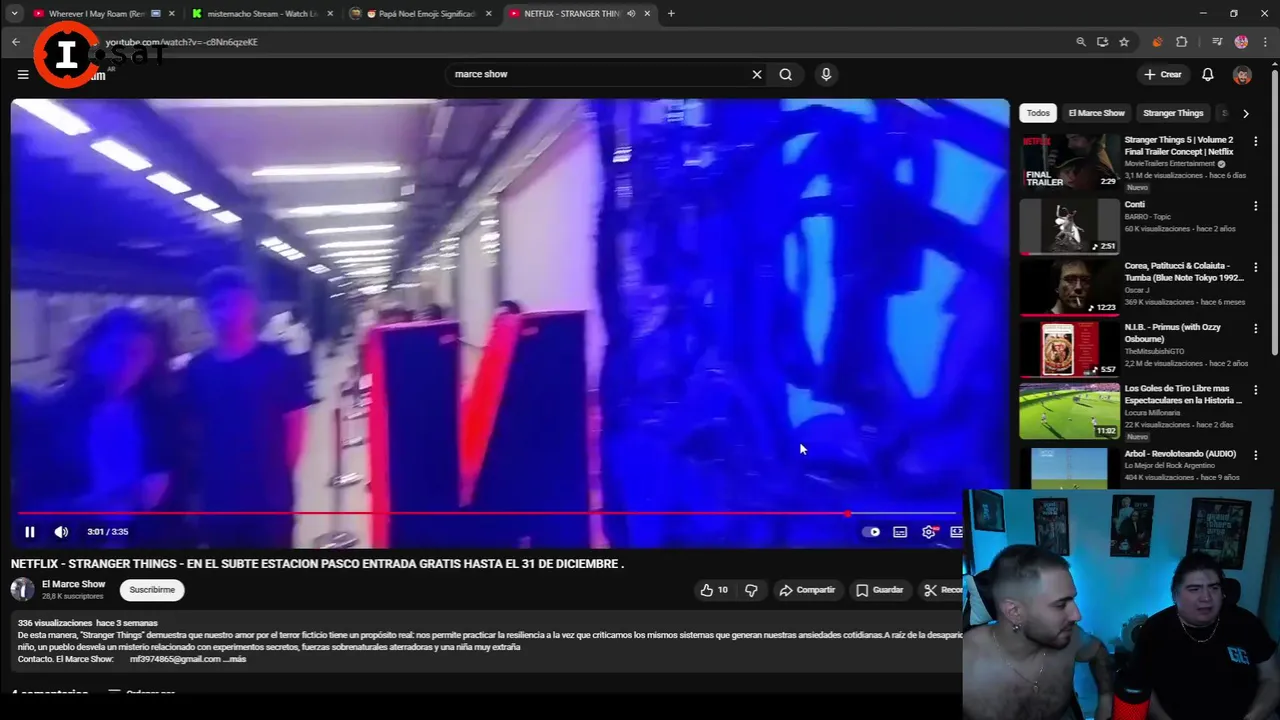Switch to Papá Noel Emoji tab
This screenshot has width=1280, height=720.
[421, 14]
